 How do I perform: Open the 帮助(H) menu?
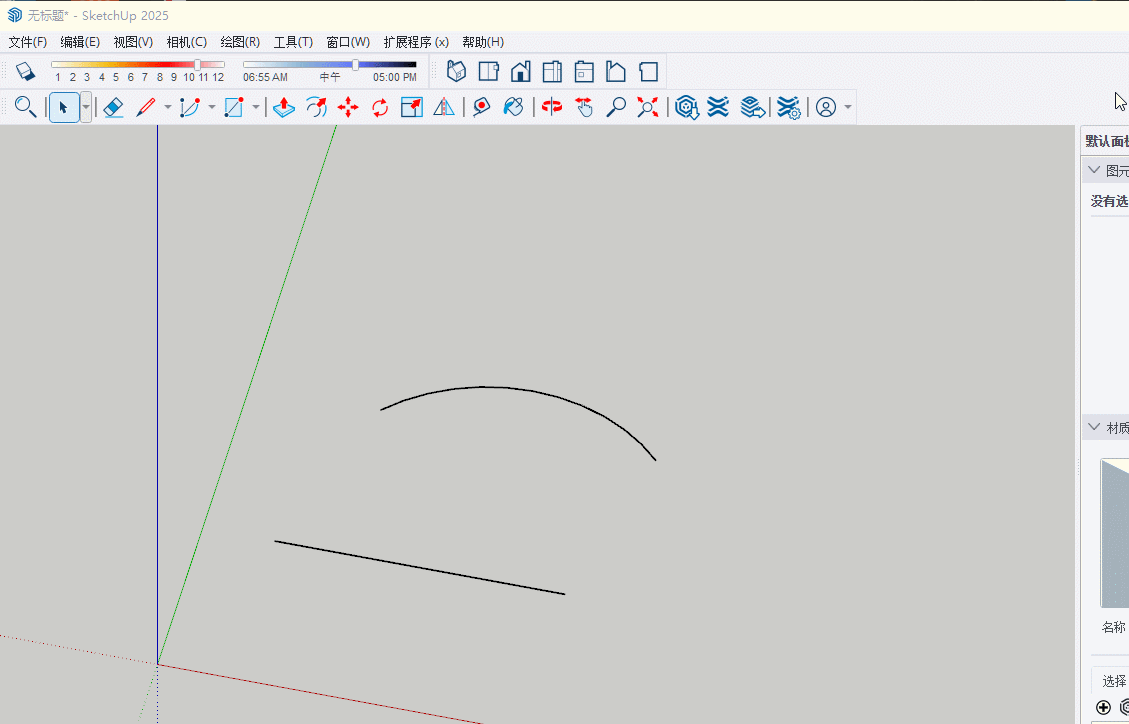click(x=482, y=42)
